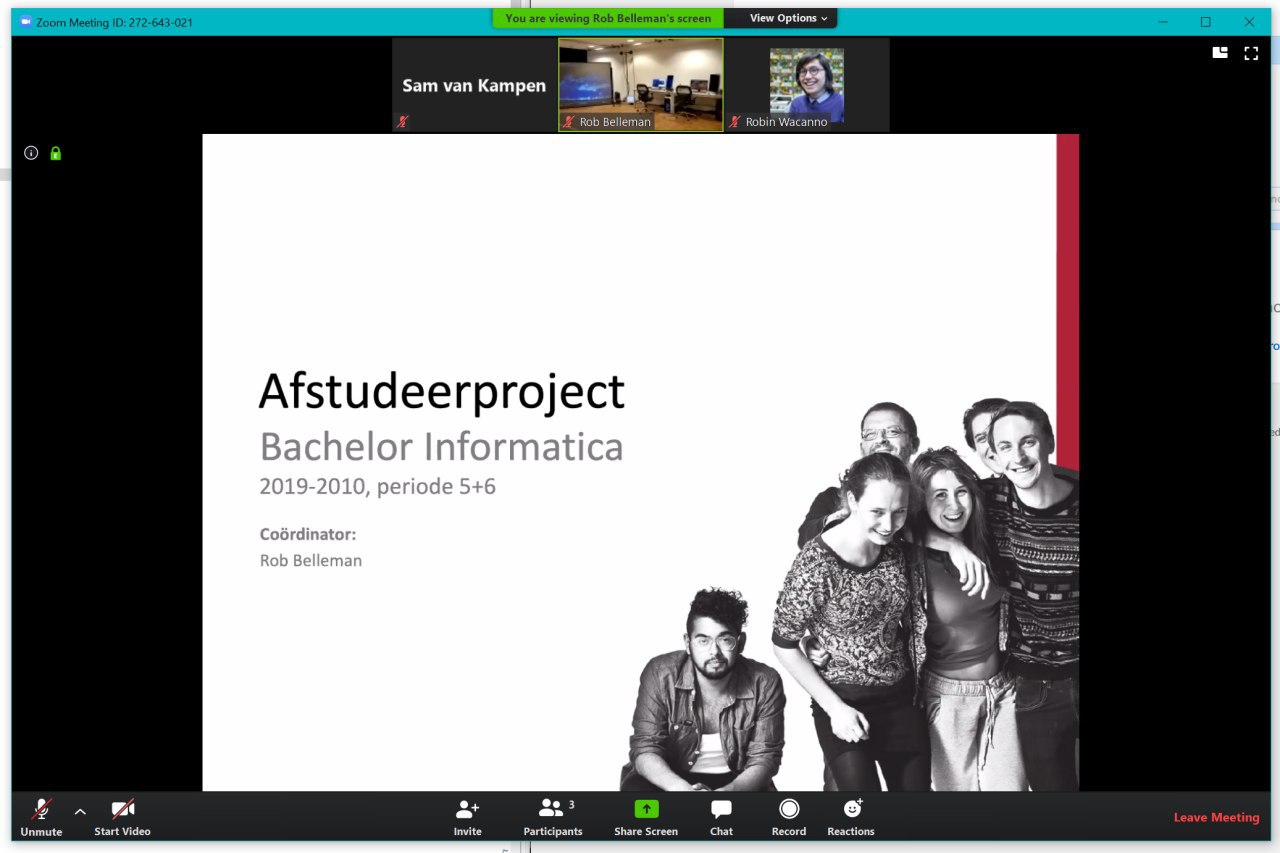
Task: Maximize the Zoom meeting window
Action: pyautogui.click(x=1205, y=22)
